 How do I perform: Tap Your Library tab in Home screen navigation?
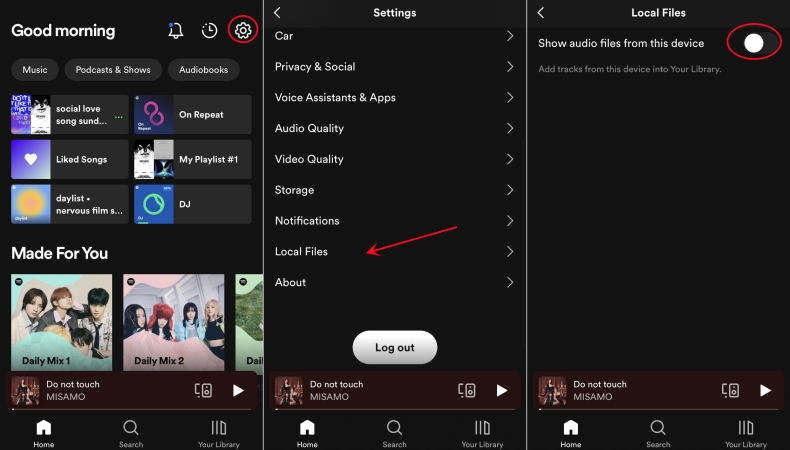pos(219,434)
